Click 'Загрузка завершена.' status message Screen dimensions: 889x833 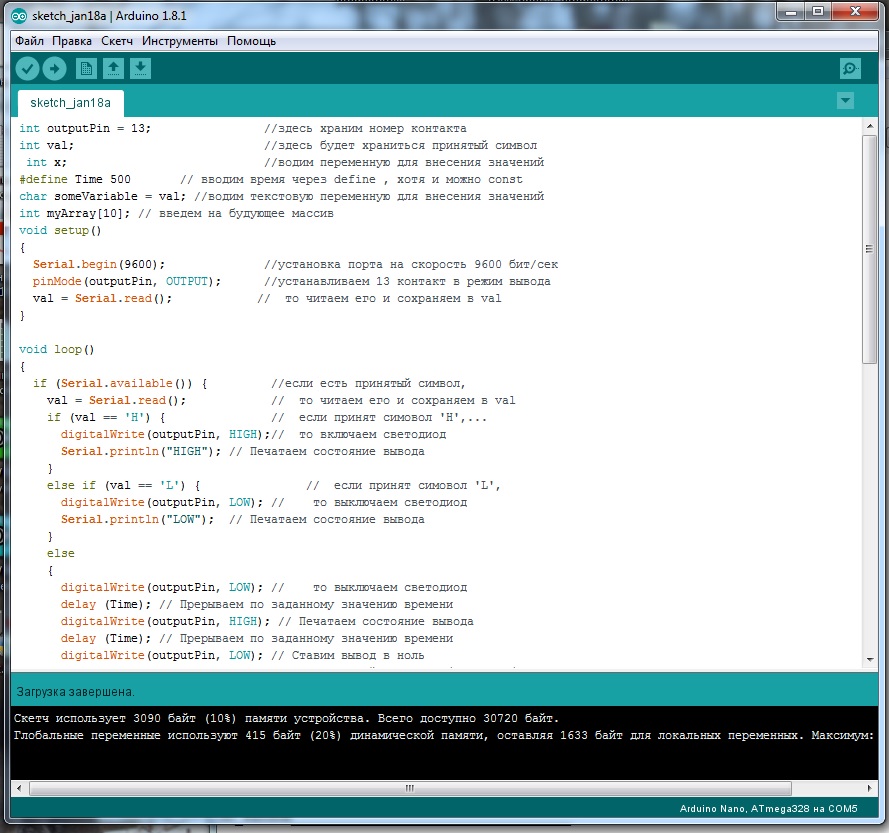click(x=75, y=692)
